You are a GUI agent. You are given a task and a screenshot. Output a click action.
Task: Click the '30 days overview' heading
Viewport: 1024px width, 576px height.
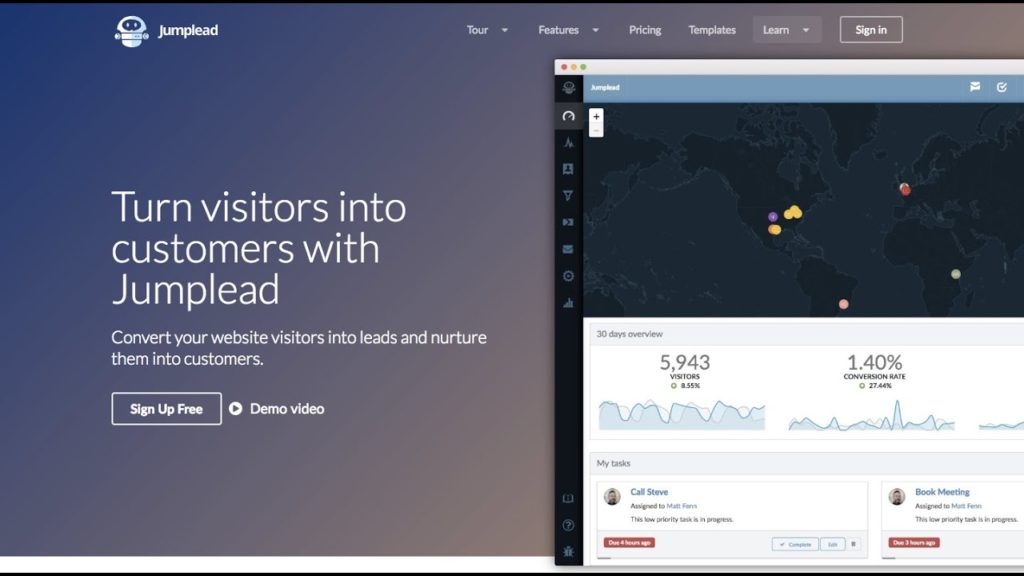(630, 334)
